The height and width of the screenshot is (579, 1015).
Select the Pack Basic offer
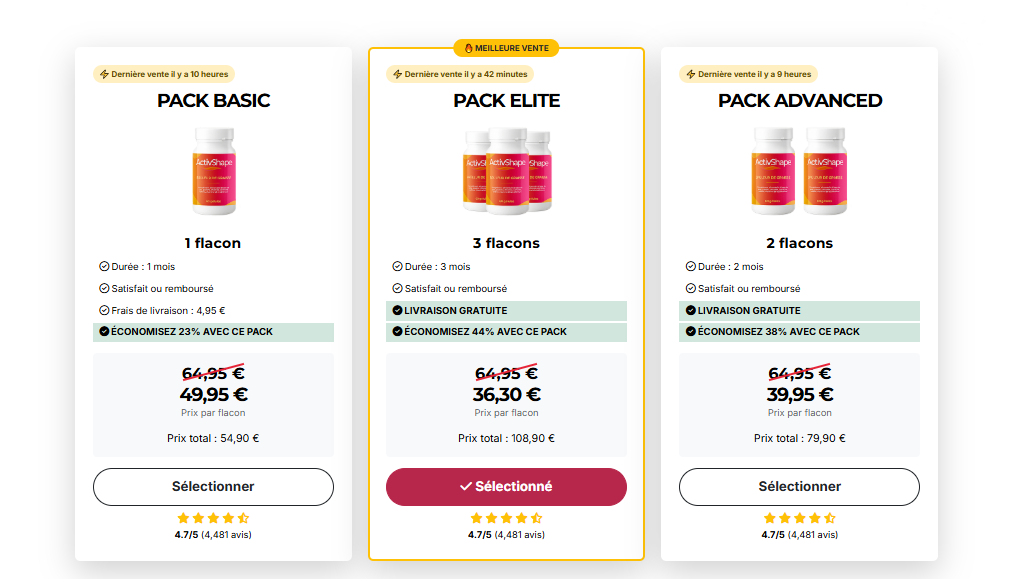click(x=213, y=487)
